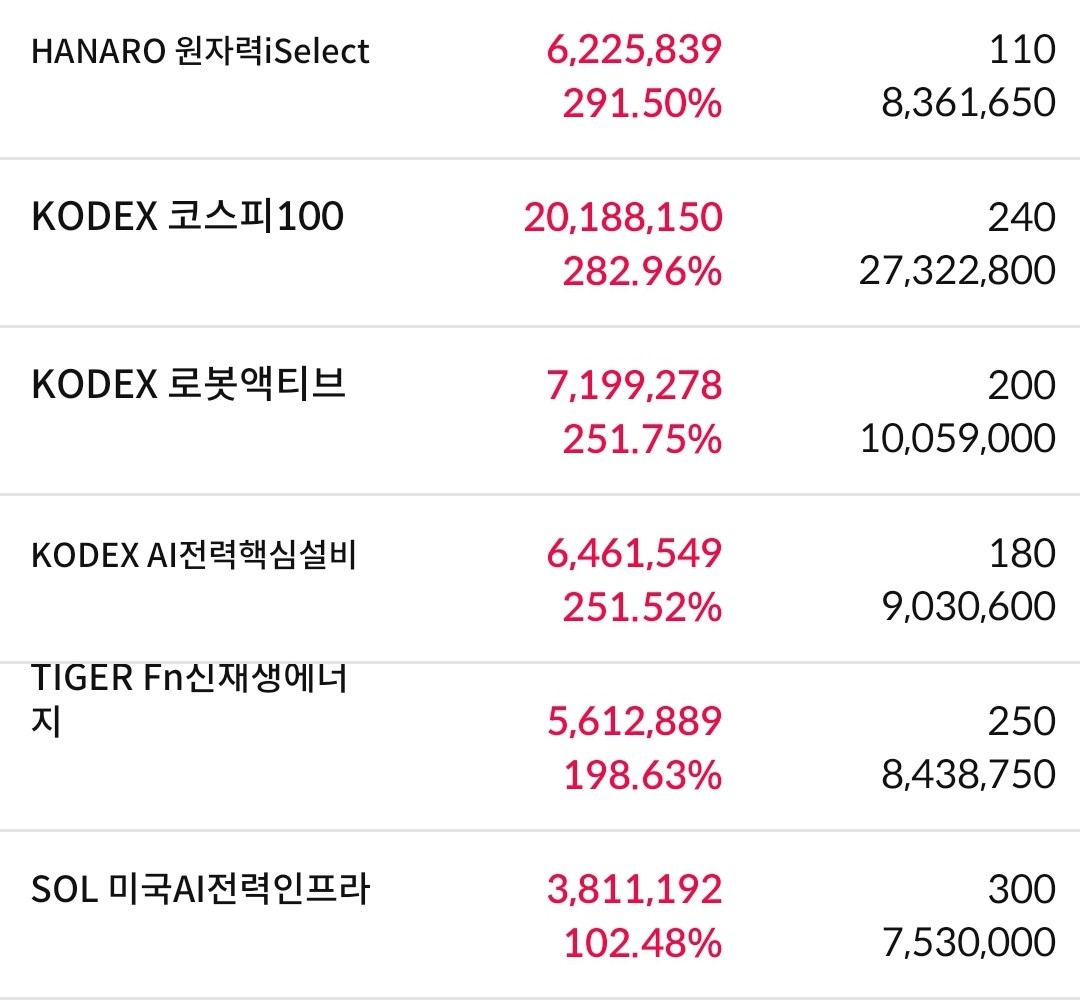Tap the KODEX AI전력핵심설비 name

[x=194, y=554]
